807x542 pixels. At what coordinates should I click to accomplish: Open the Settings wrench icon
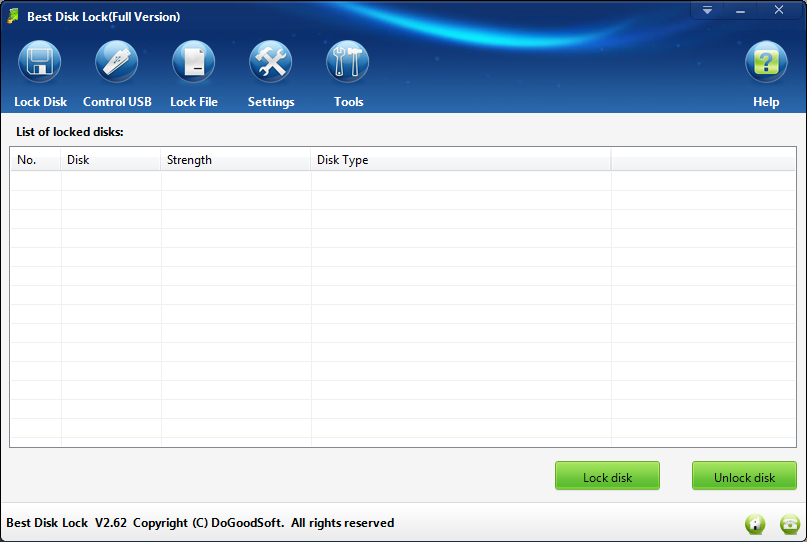pos(271,62)
